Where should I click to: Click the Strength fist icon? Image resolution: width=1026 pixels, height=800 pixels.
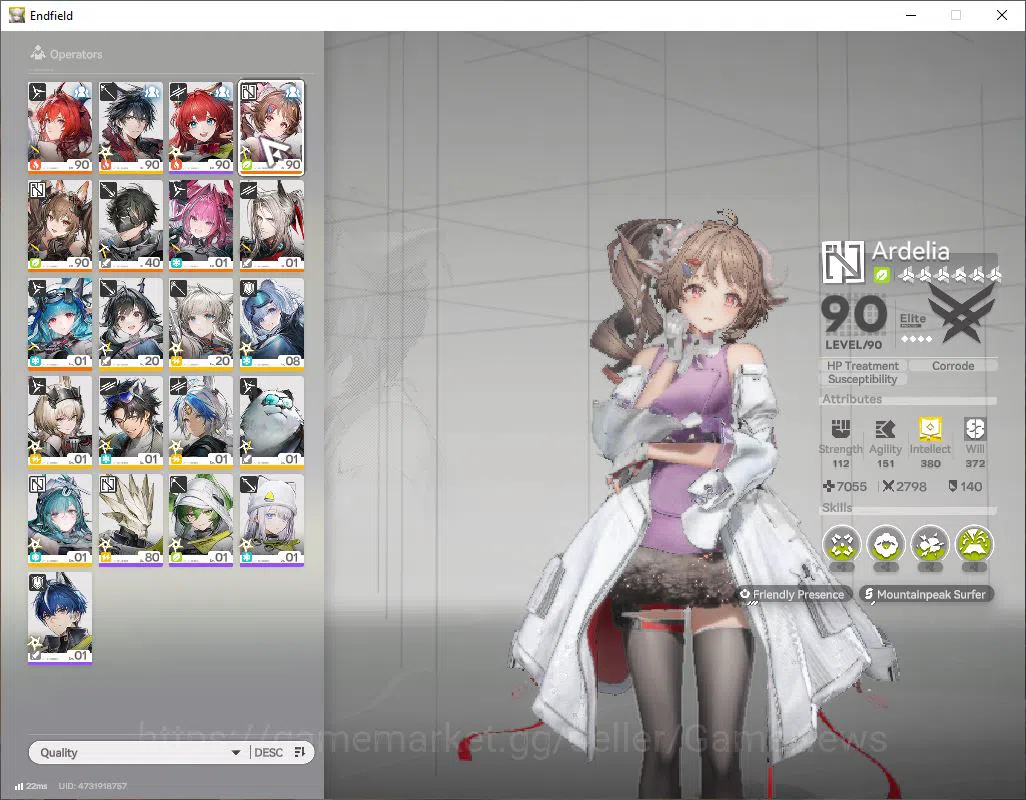pyautogui.click(x=840, y=429)
